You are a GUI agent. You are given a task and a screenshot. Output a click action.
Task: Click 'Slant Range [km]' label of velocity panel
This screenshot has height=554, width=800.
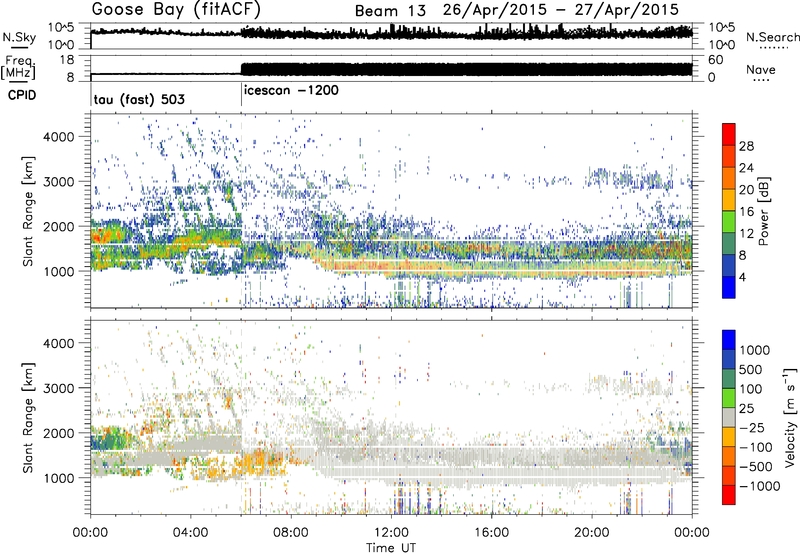point(28,417)
